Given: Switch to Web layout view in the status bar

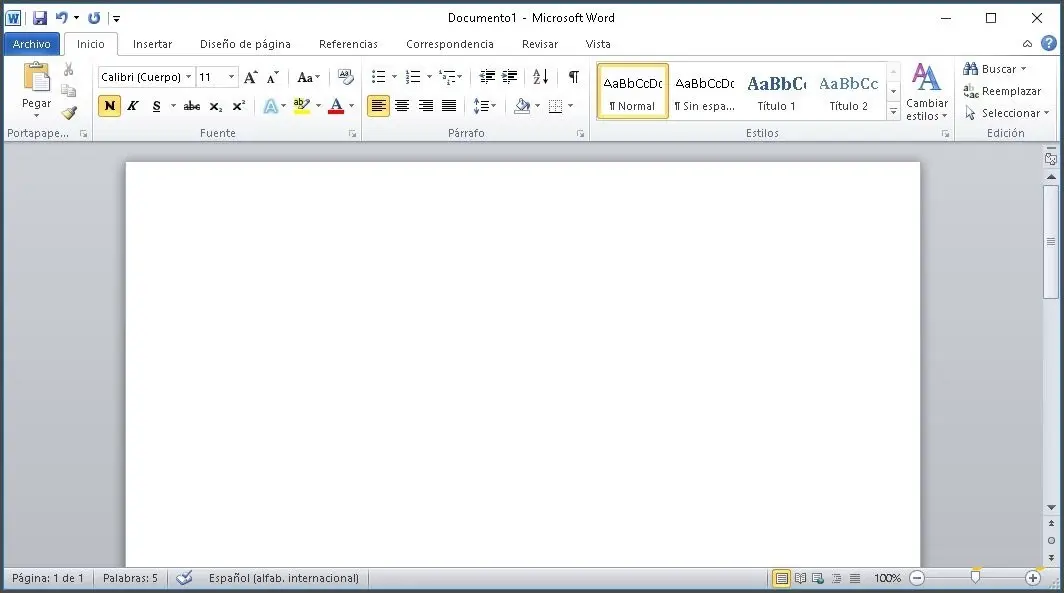Looking at the screenshot, I should (x=818, y=577).
